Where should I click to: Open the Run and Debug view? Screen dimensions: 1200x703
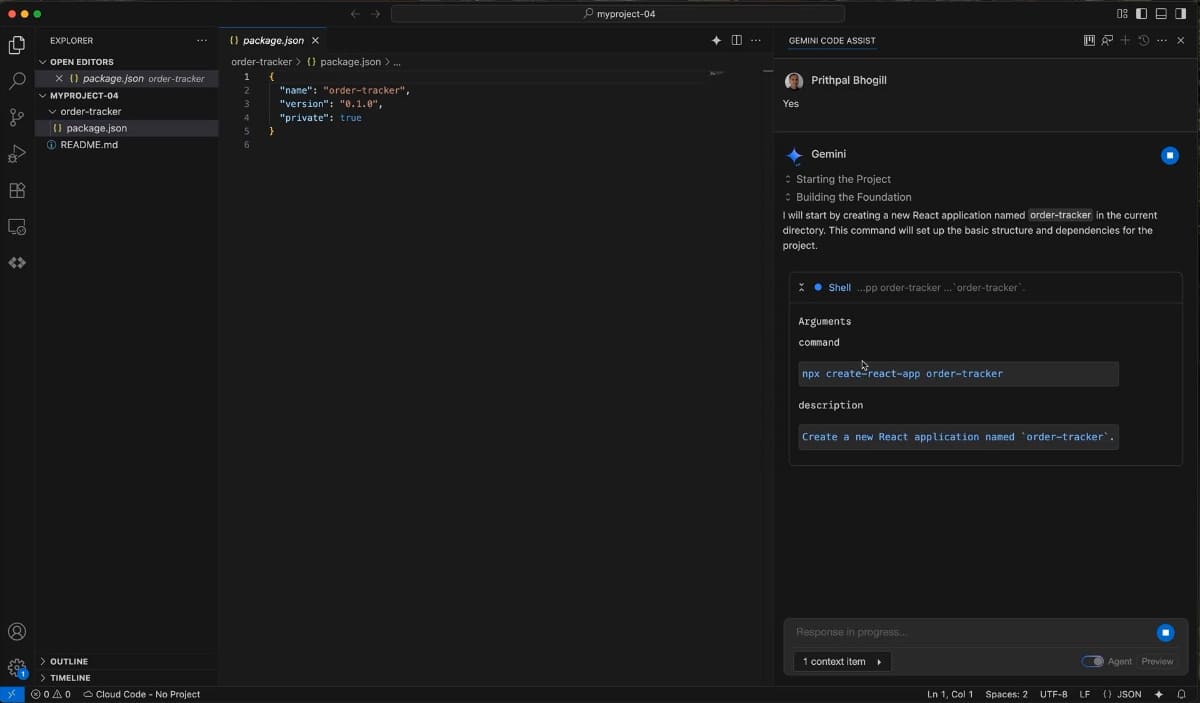click(17, 154)
